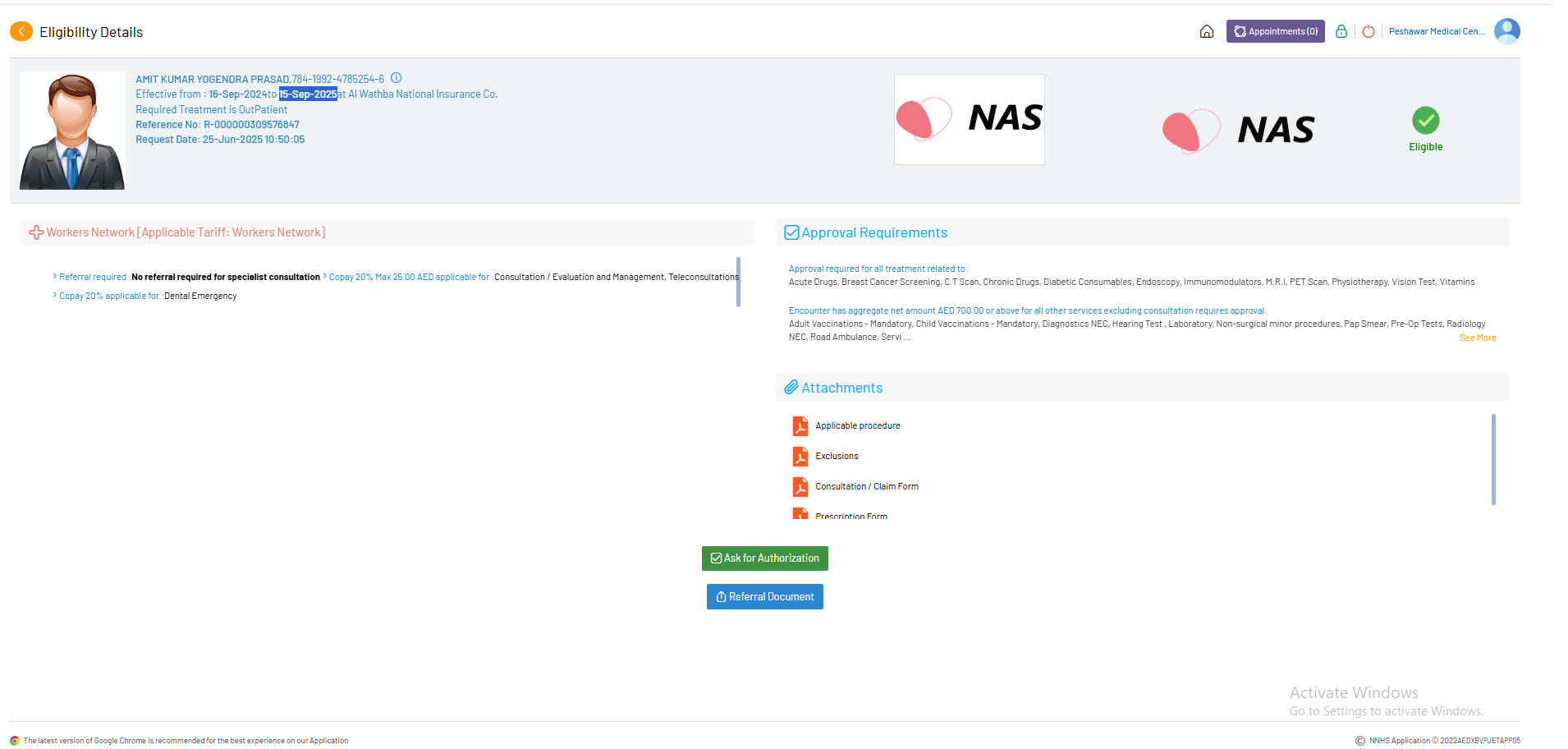Click the Chrome icon in the footer
The image size is (1568, 749).
[x=15, y=741]
